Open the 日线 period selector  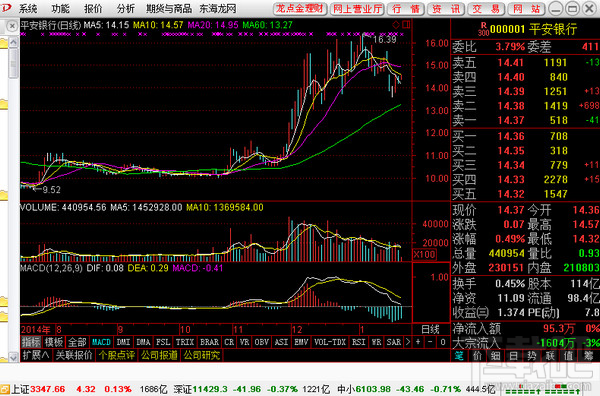pyautogui.click(x=430, y=329)
